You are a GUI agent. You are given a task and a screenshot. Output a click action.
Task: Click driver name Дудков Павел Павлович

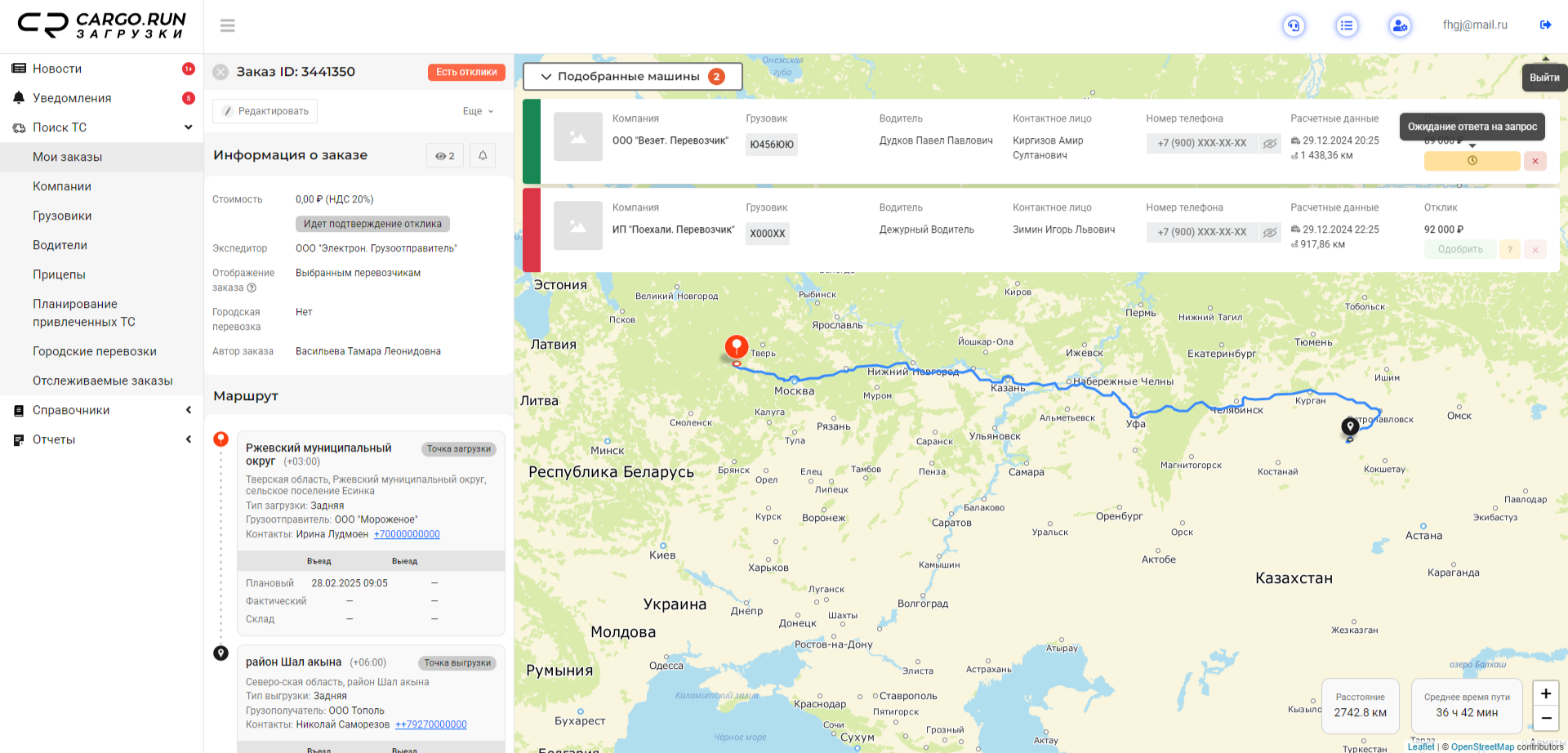[x=936, y=140]
